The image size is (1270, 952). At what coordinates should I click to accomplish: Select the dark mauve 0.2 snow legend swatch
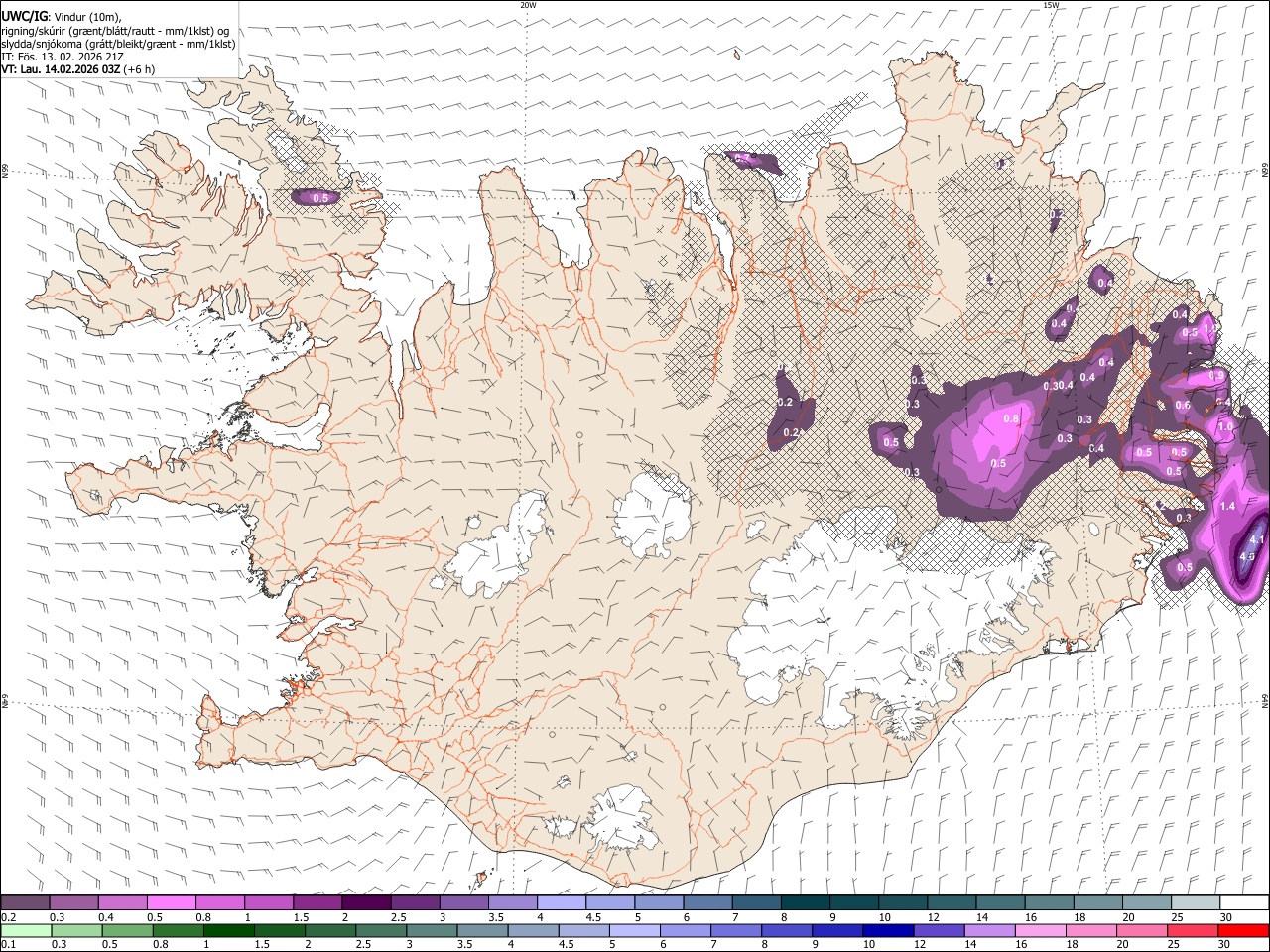point(25,903)
